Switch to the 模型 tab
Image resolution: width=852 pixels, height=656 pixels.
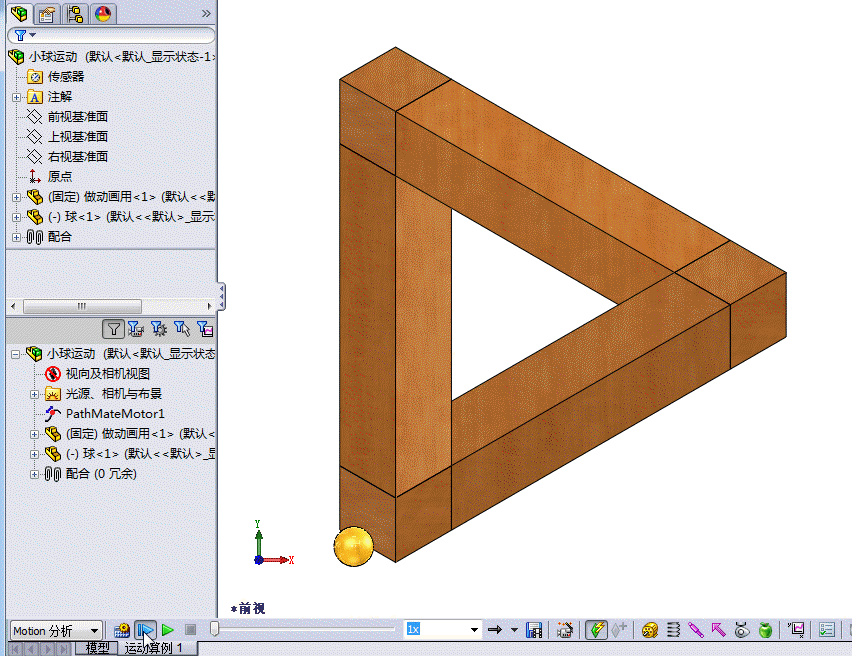pyautogui.click(x=97, y=648)
